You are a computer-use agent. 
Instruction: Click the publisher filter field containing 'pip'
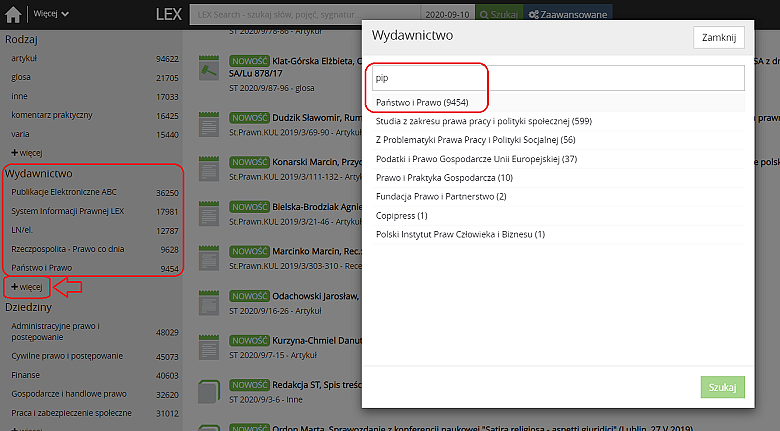pos(558,78)
